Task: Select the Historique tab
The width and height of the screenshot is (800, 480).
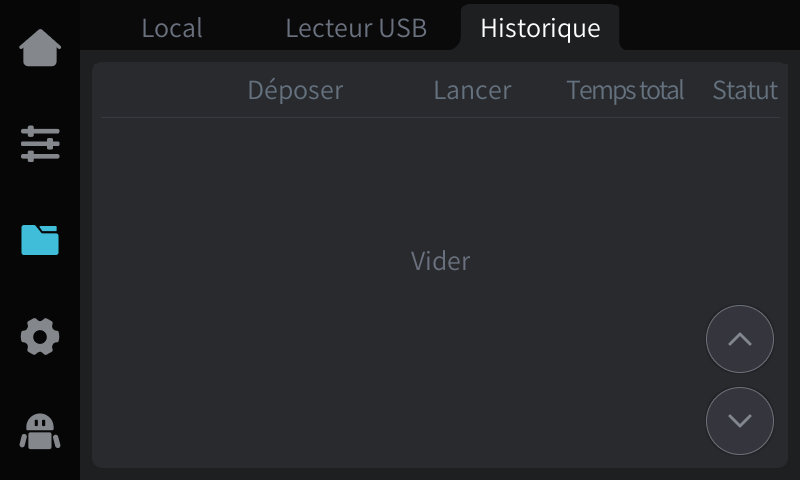Action: click(x=540, y=28)
